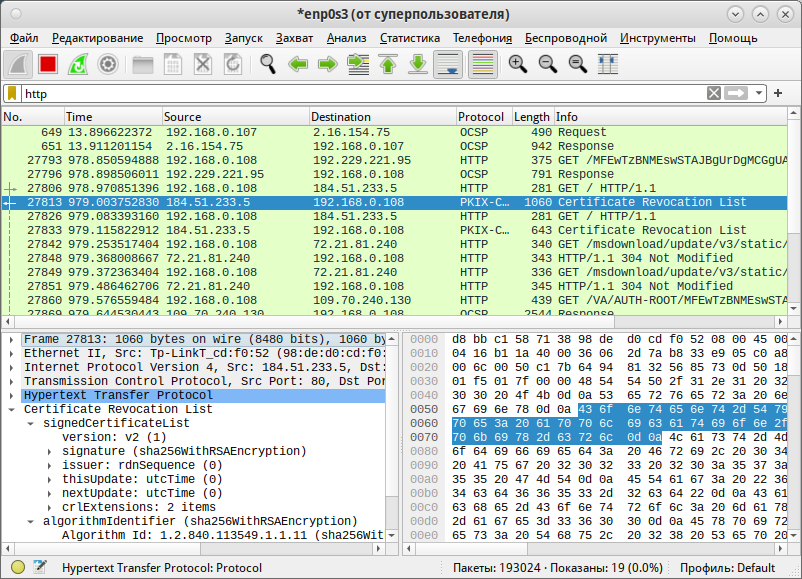Open capture options gear icon
Image resolution: width=802 pixels, height=579 pixels.
108,64
